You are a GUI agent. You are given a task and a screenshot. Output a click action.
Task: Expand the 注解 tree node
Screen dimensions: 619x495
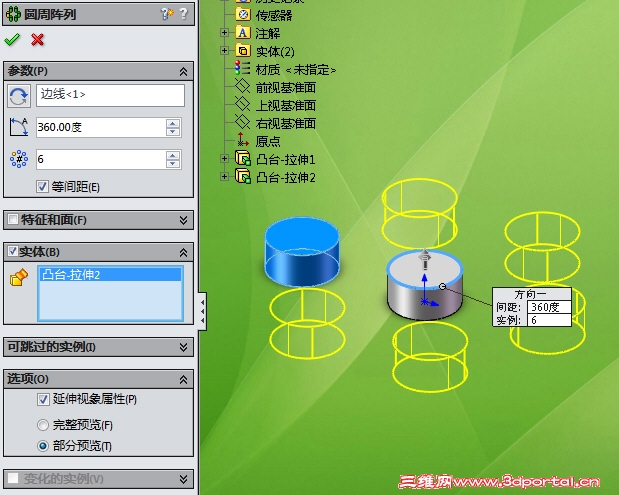(224, 32)
